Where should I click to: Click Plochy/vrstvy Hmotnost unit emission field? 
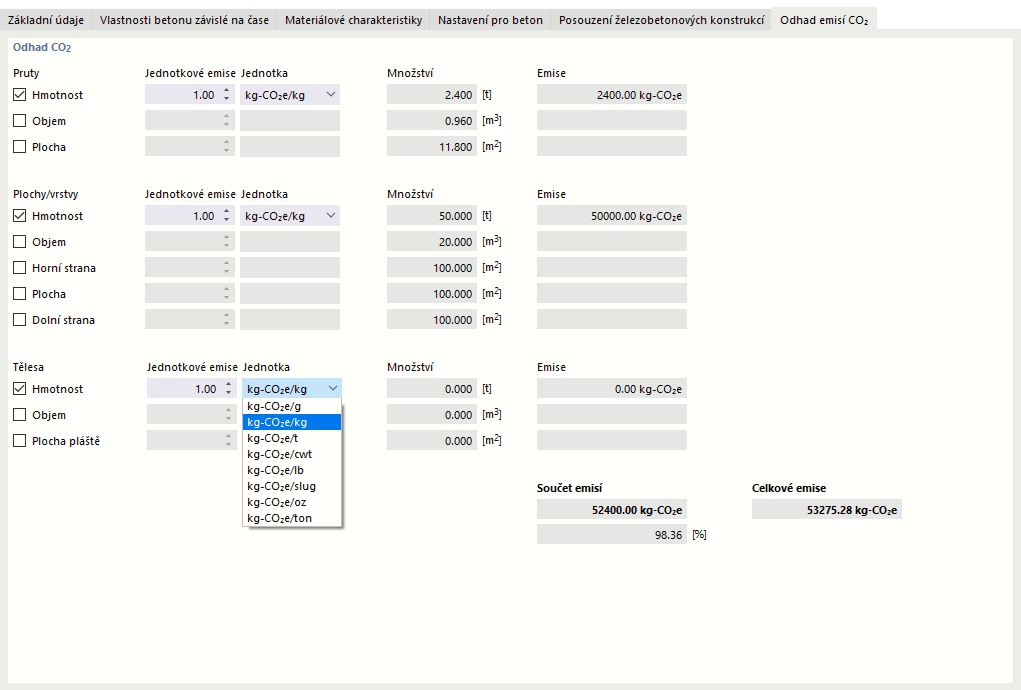(183, 216)
